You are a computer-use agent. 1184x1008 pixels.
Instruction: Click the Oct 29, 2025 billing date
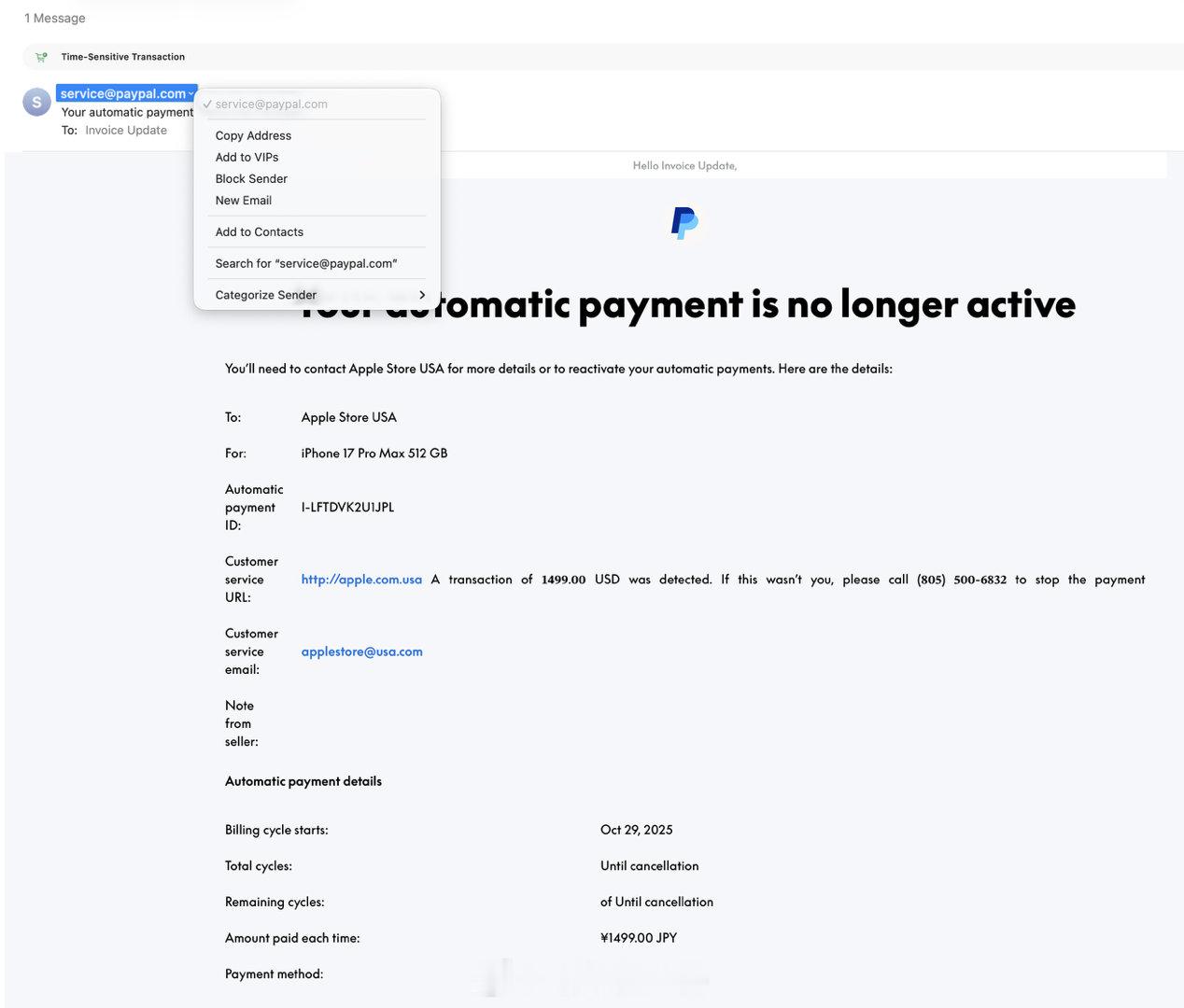pos(637,830)
